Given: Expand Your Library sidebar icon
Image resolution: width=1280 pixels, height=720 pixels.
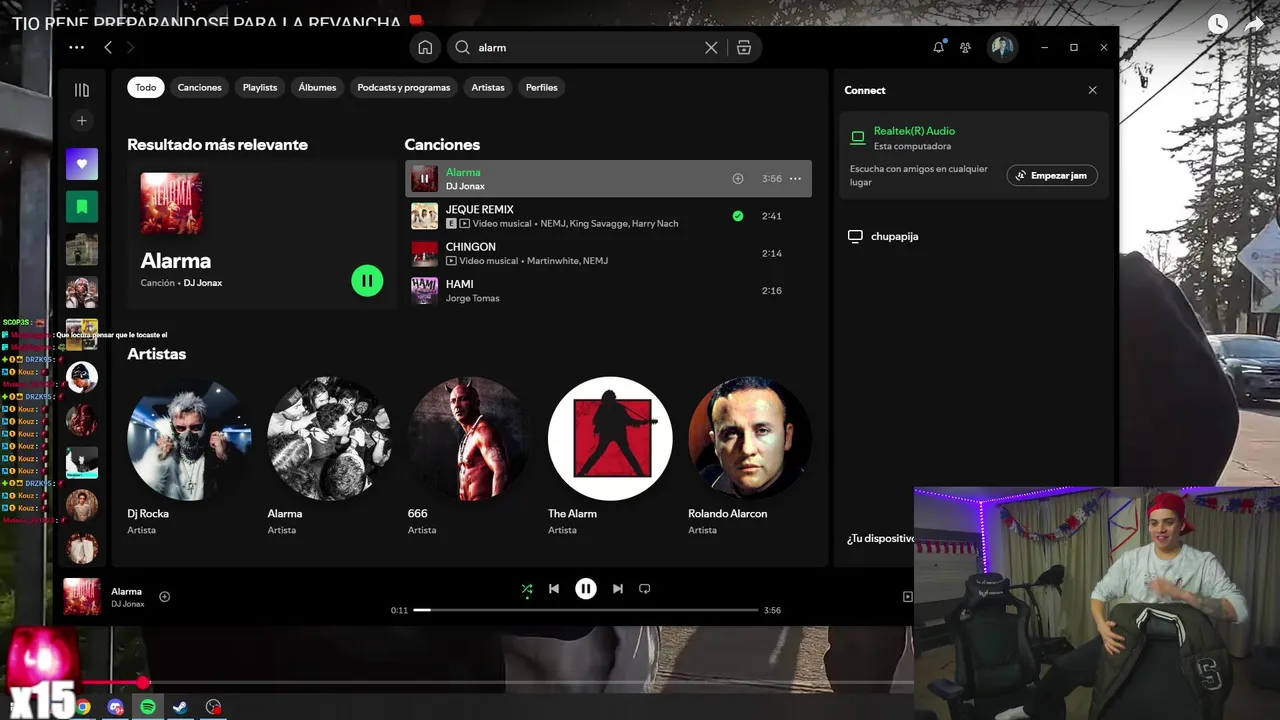Looking at the screenshot, I should click(x=82, y=90).
